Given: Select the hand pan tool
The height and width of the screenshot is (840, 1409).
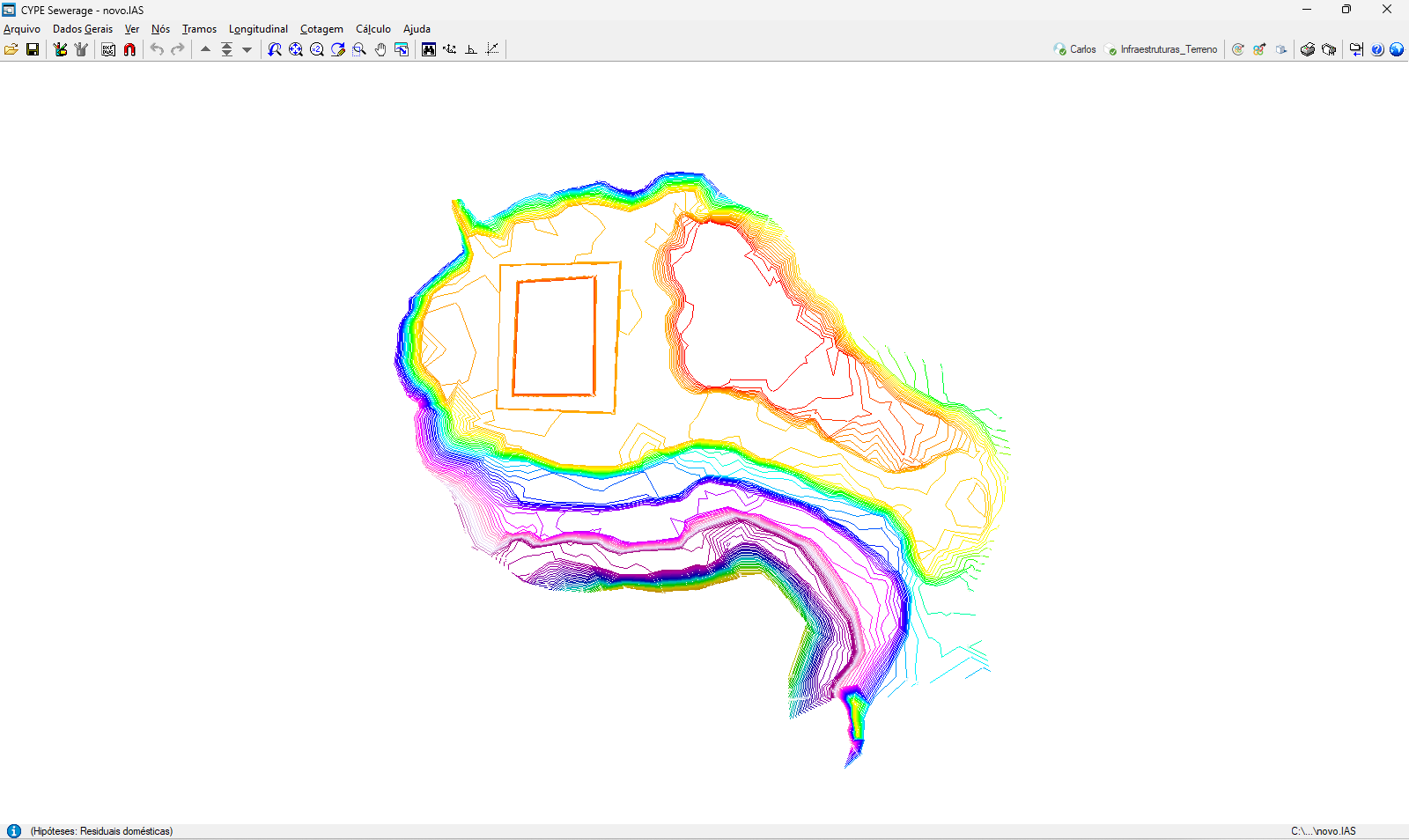Looking at the screenshot, I should [x=380, y=49].
